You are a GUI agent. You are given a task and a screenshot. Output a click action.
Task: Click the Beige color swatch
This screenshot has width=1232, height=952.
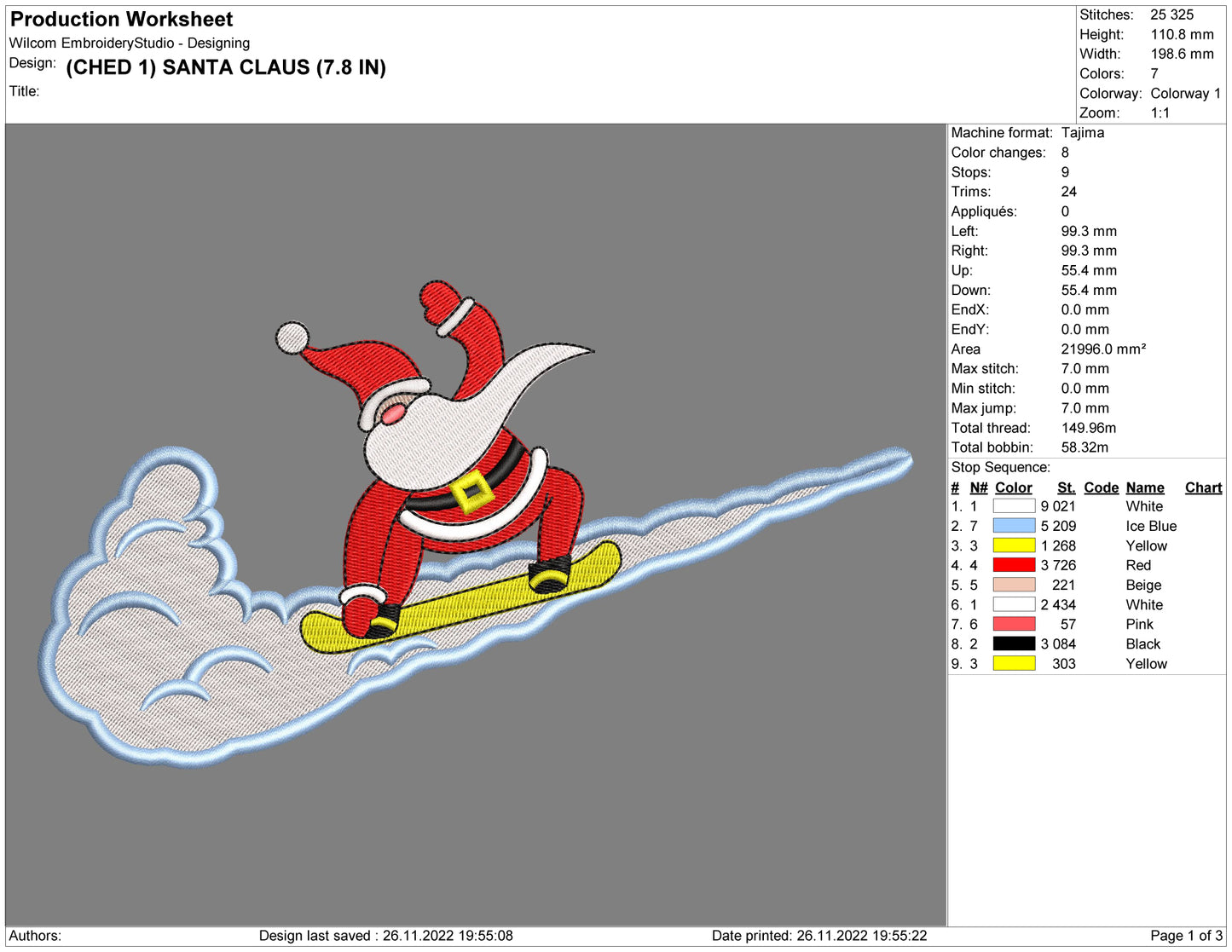1013,585
